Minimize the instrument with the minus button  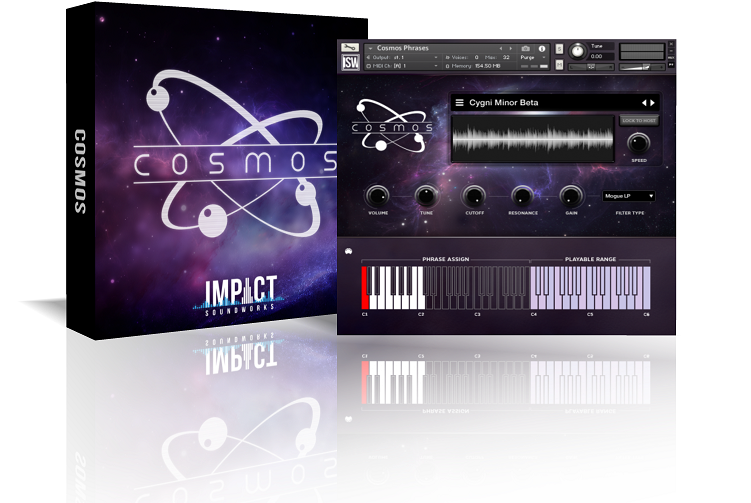pos(671,51)
